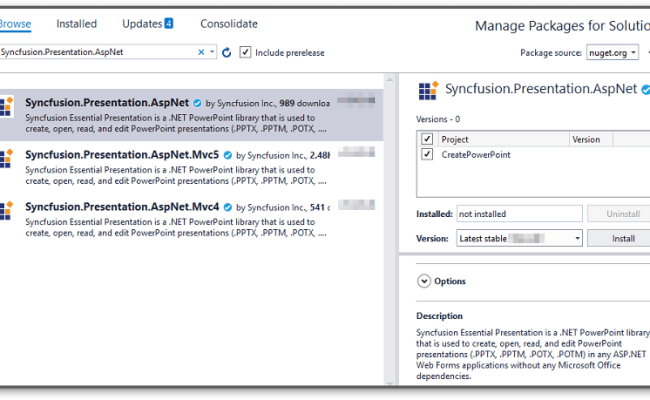Switch to the Browse tab
Viewport: 650px width, 400px height.
15,24
